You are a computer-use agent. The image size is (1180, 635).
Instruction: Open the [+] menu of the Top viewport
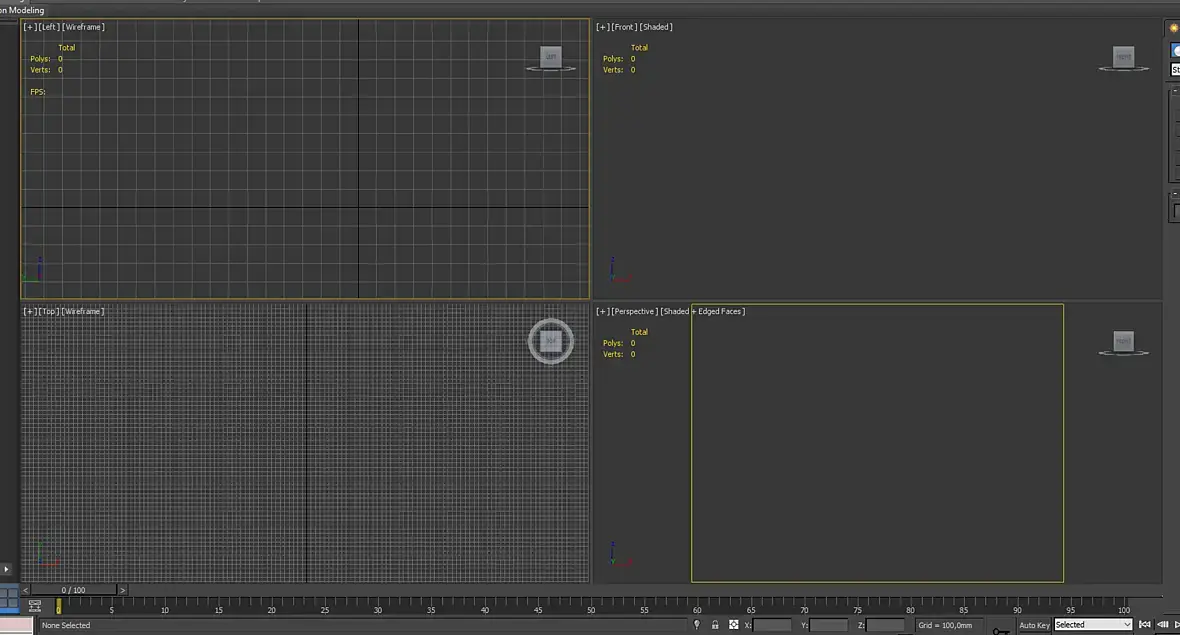click(x=30, y=311)
